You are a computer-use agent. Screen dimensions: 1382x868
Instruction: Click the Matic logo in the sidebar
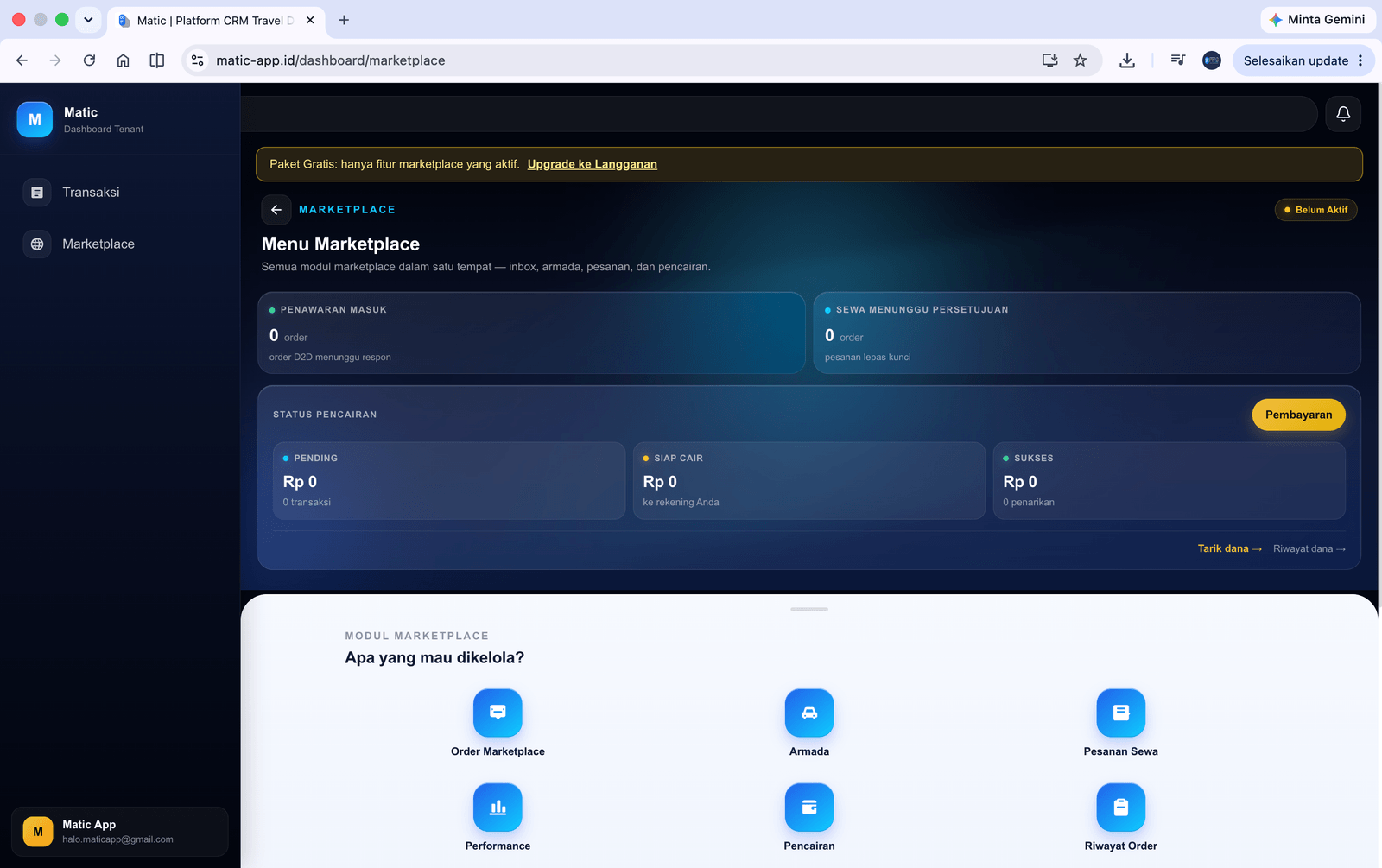(35, 120)
